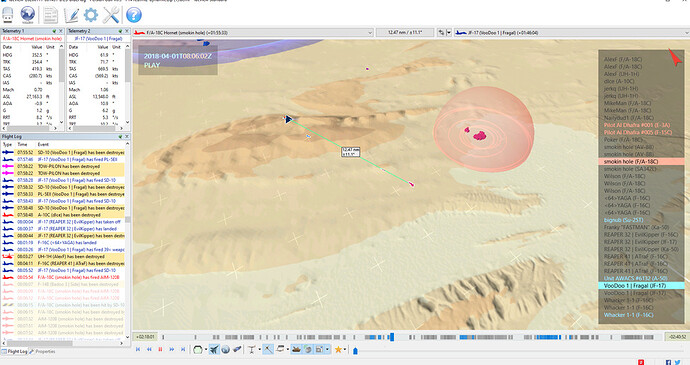Open the globe web icon in toolbar

click(28, 15)
